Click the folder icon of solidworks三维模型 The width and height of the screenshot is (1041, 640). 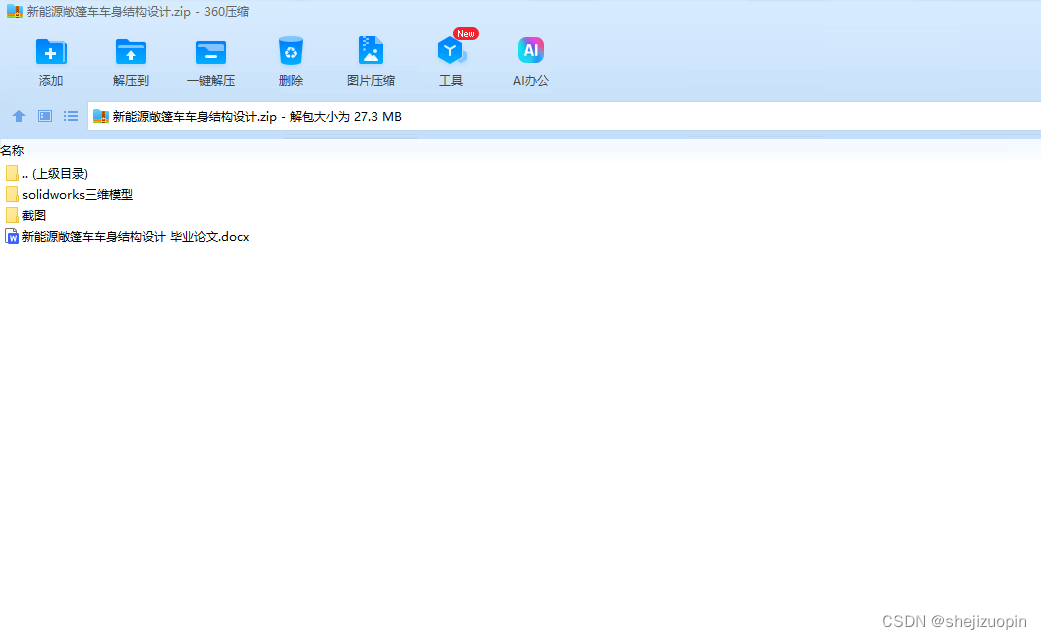pyautogui.click(x=12, y=195)
